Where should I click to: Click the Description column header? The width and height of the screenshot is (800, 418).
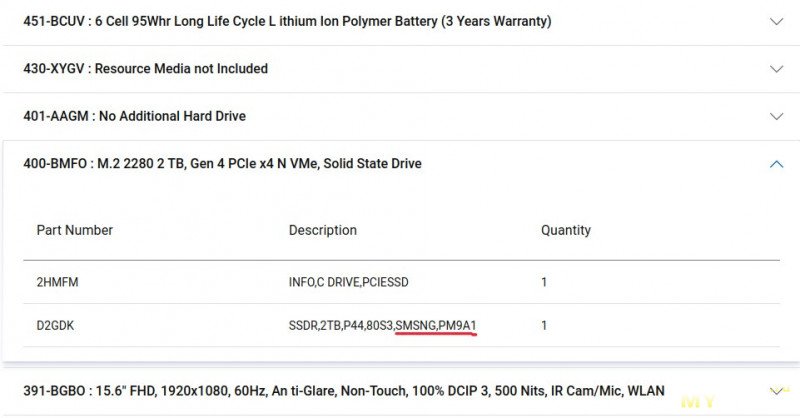(x=323, y=230)
